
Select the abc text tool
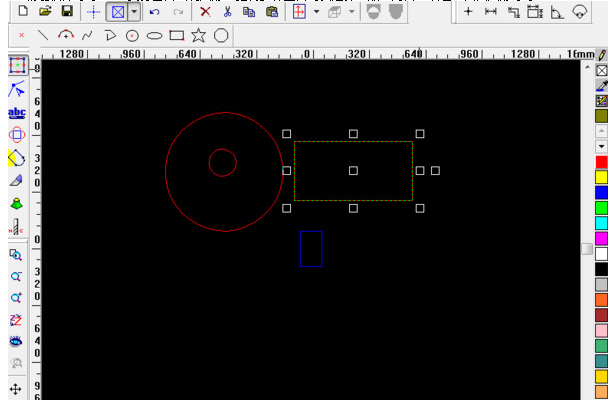pos(16,112)
